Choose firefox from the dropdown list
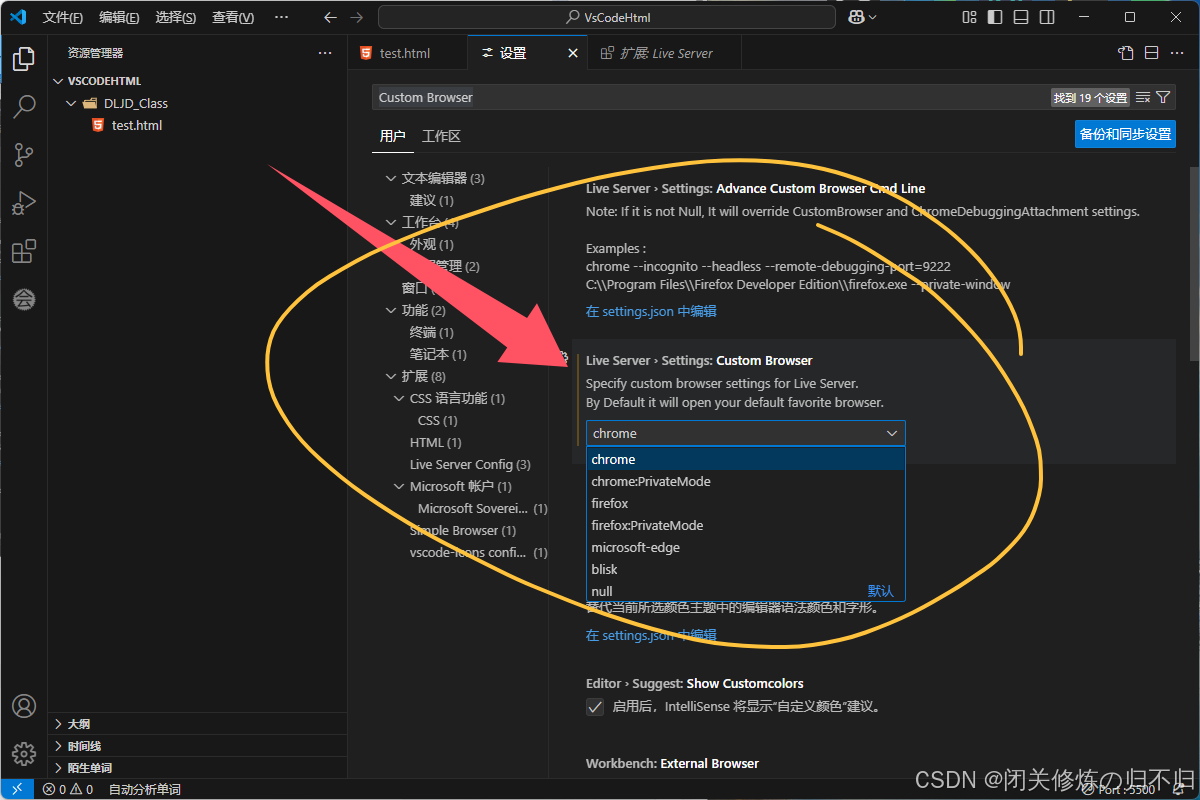This screenshot has height=800, width=1200. 745,503
